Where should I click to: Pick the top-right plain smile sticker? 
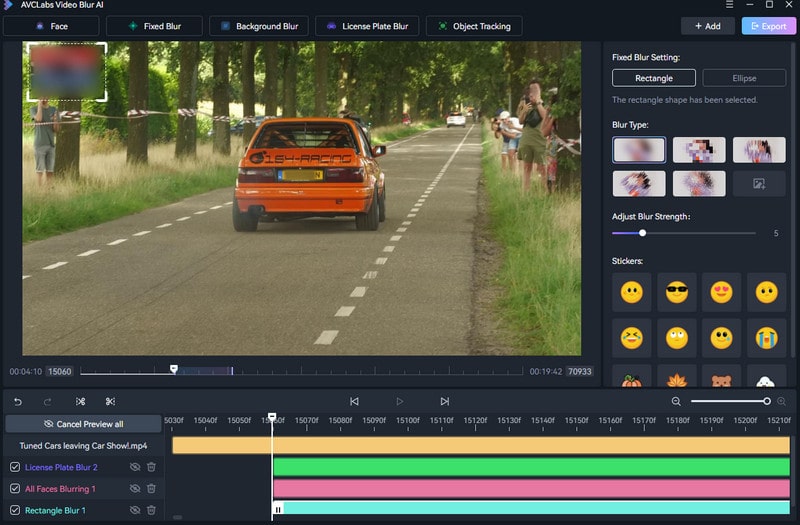click(766, 292)
